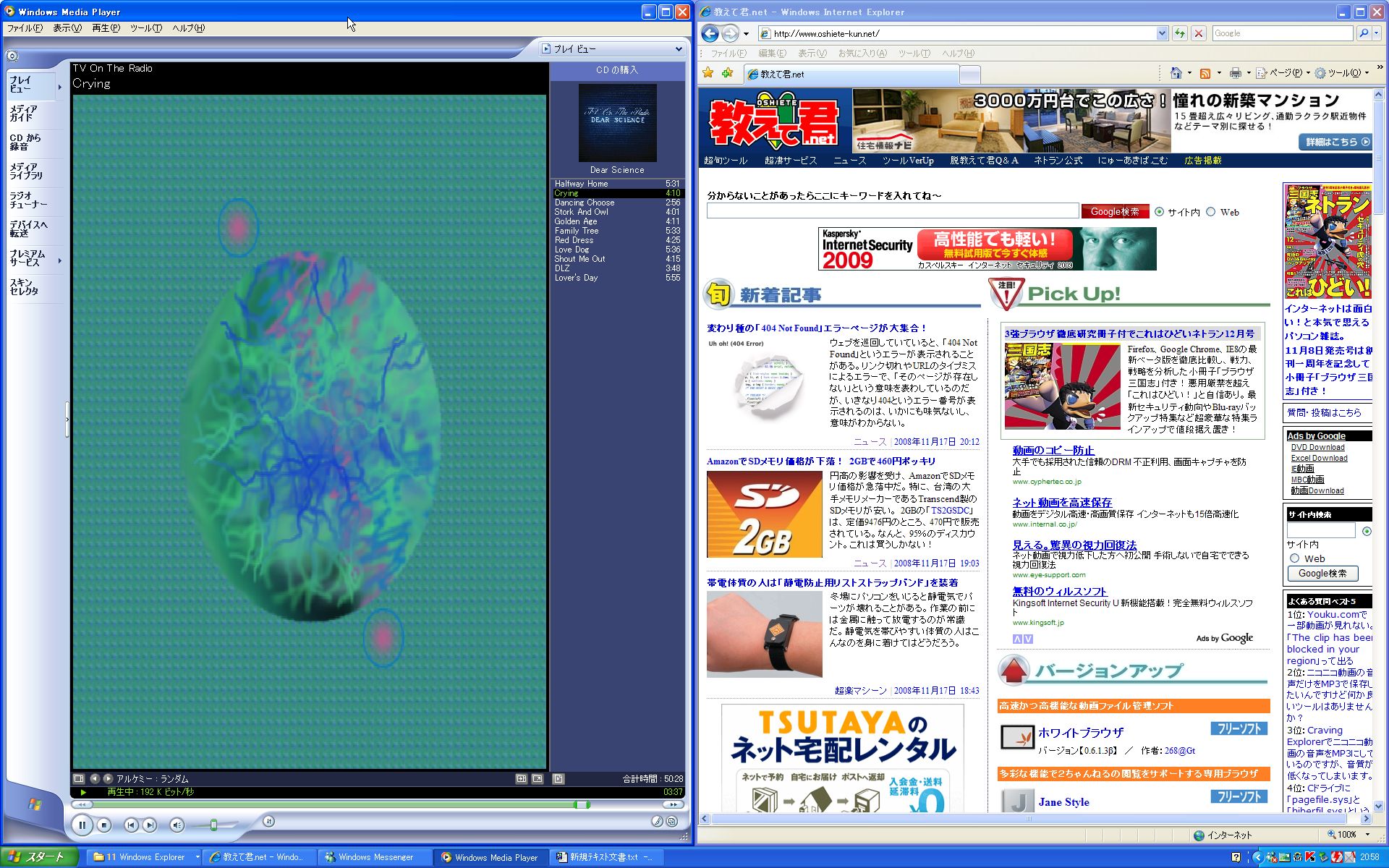Open the 404 Not Found article link

tap(816, 328)
